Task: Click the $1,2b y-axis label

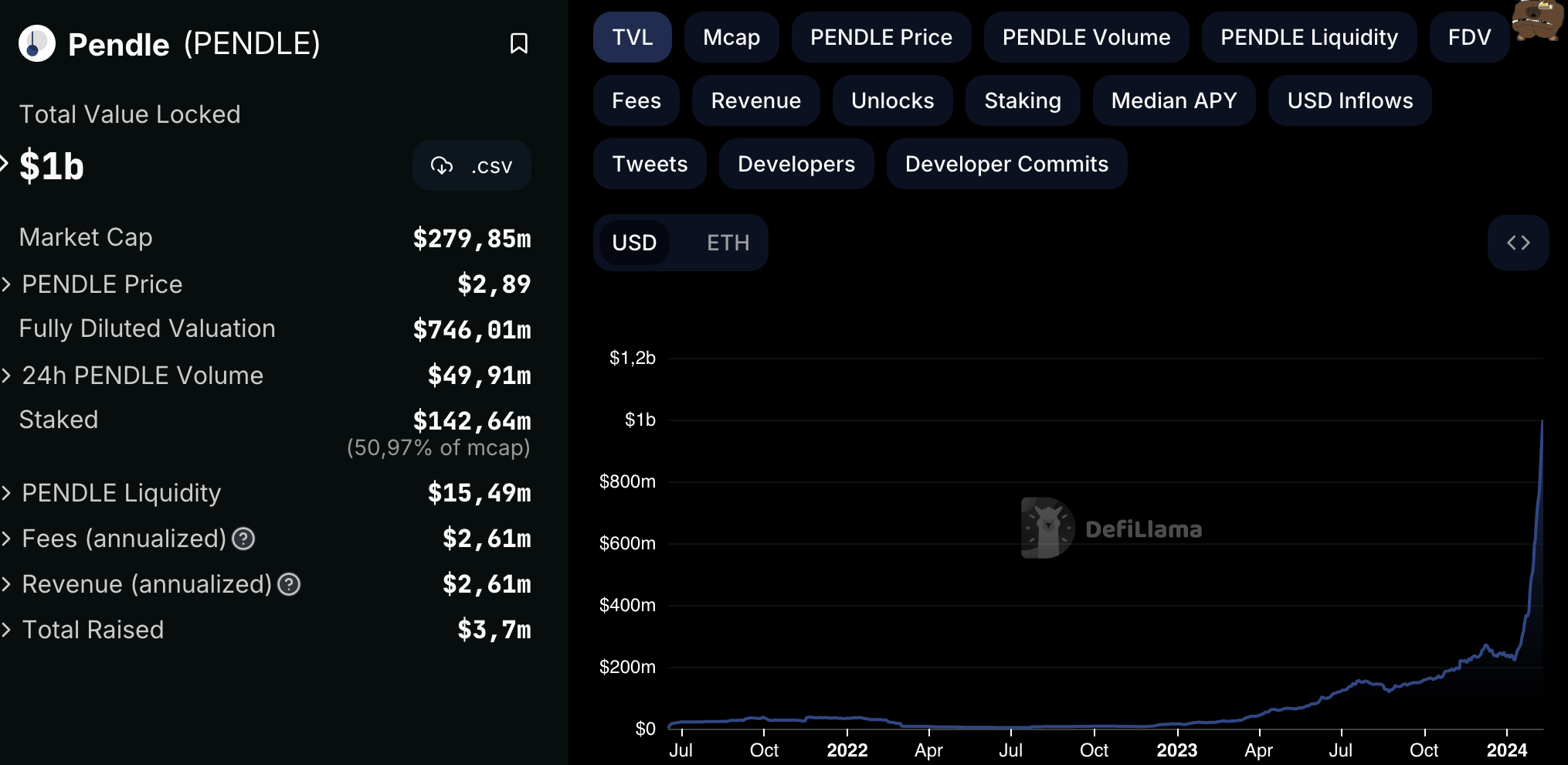Action: coord(633,358)
